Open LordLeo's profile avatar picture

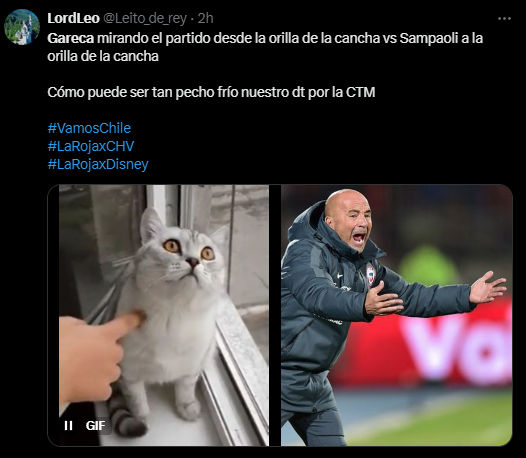[x=22, y=27]
